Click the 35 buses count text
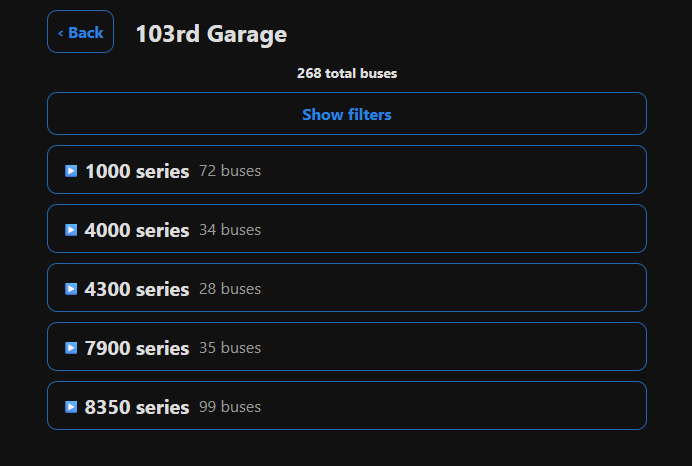This screenshot has width=692, height=466. click(230, 348)
